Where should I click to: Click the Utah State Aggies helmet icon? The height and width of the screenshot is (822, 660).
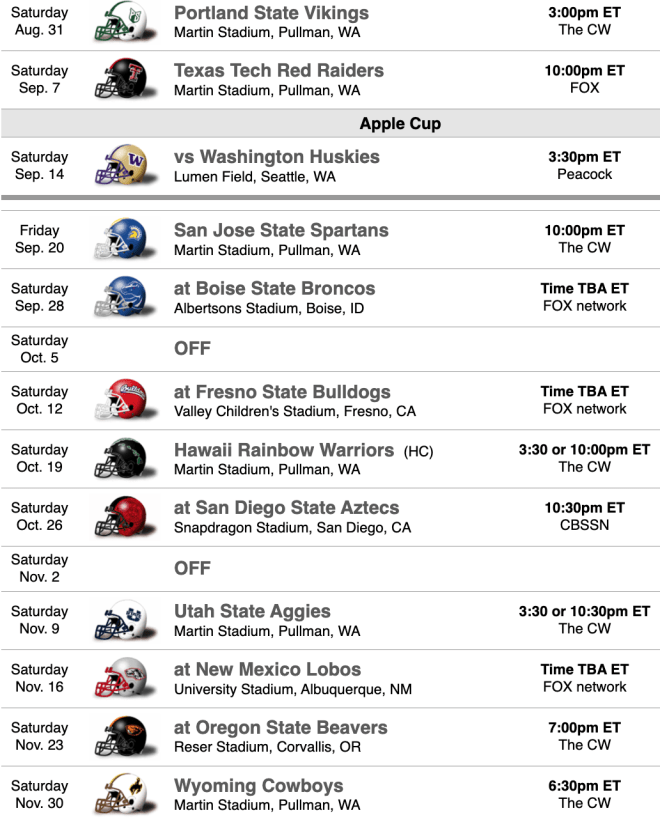[125, 620]
